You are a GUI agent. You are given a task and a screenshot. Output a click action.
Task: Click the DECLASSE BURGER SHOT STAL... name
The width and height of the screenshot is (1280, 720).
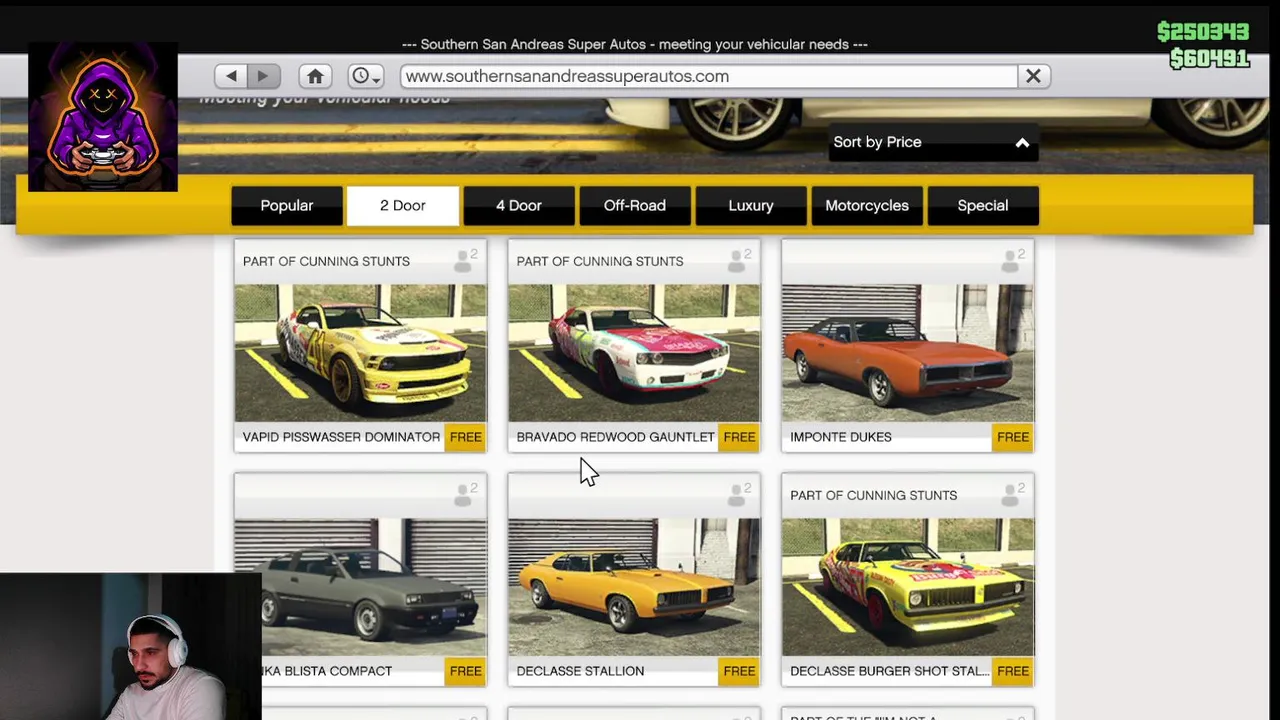pyautogui.click(x=889, y=671)
